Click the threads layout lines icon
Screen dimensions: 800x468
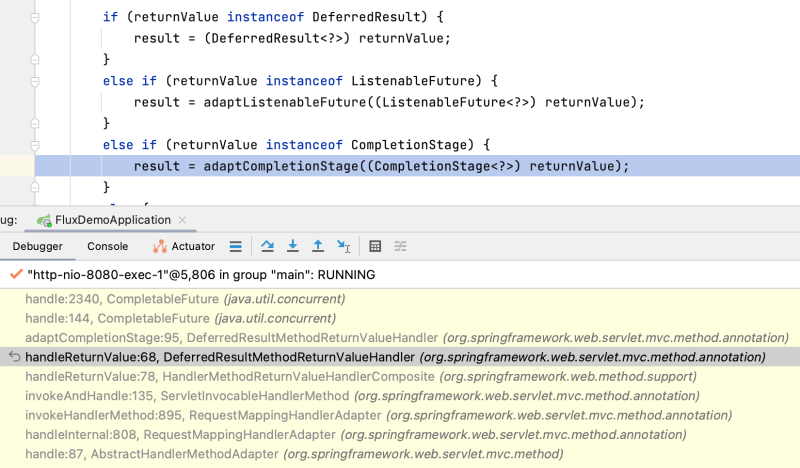(x=236, y=246)
